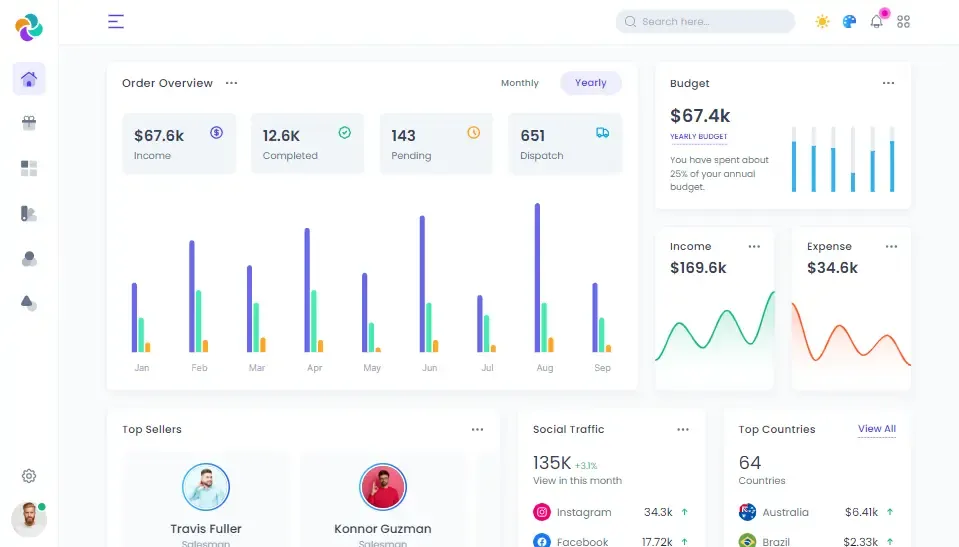Open the gift box sidebar icon
Image resolution: width=959 pixels, height=547 pixels.
click(x=29, y=123)
